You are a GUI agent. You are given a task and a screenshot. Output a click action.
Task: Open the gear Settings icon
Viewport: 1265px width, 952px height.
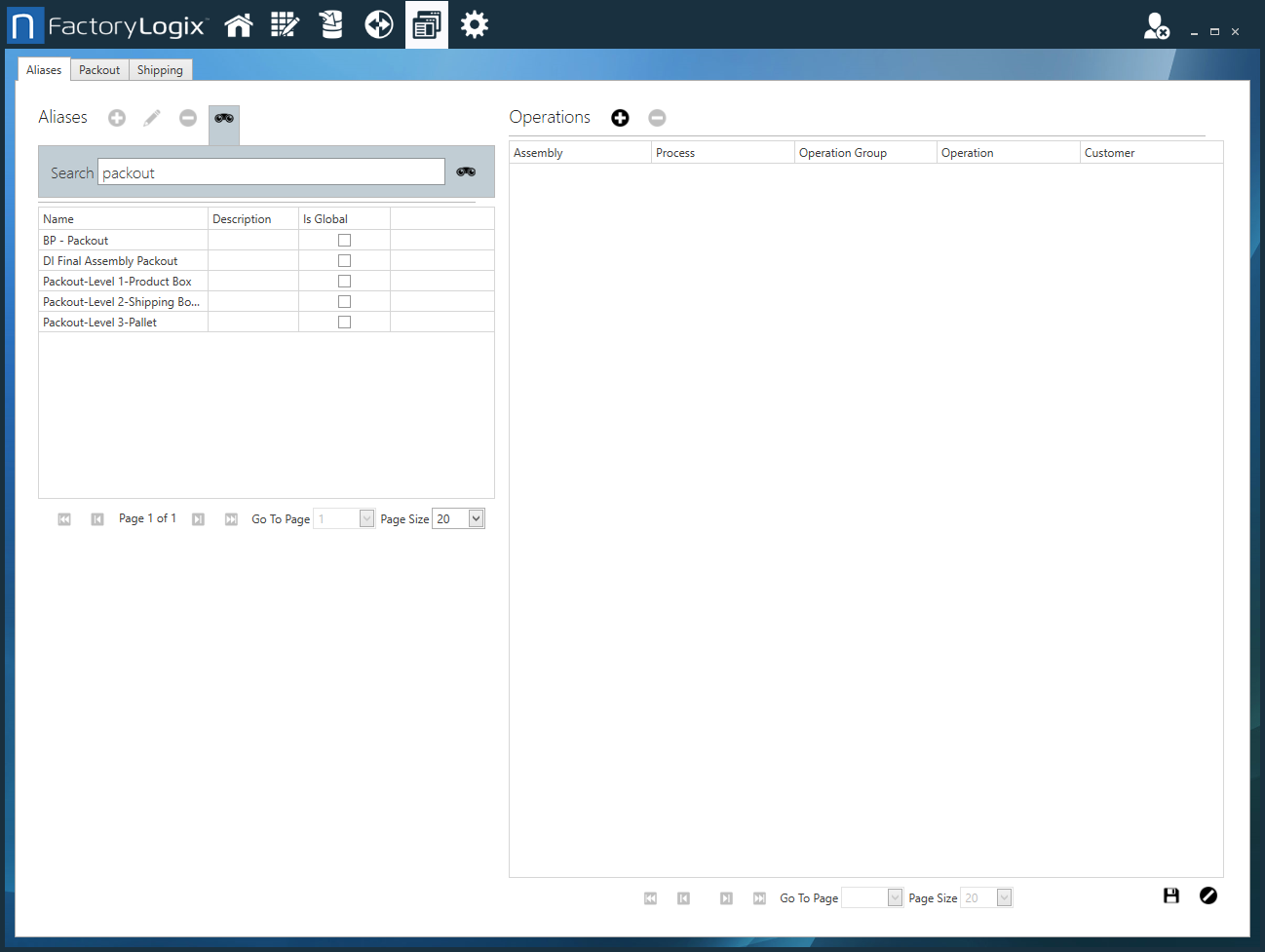pyautogui.click(x=475, y=25)
